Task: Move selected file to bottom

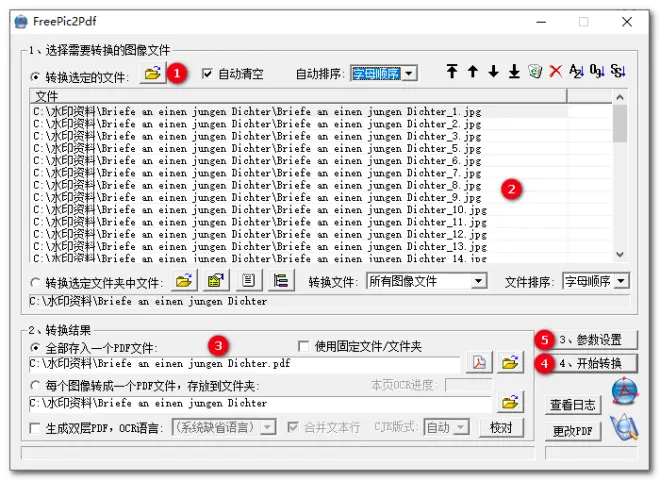Action: click(x=514, y=71)
